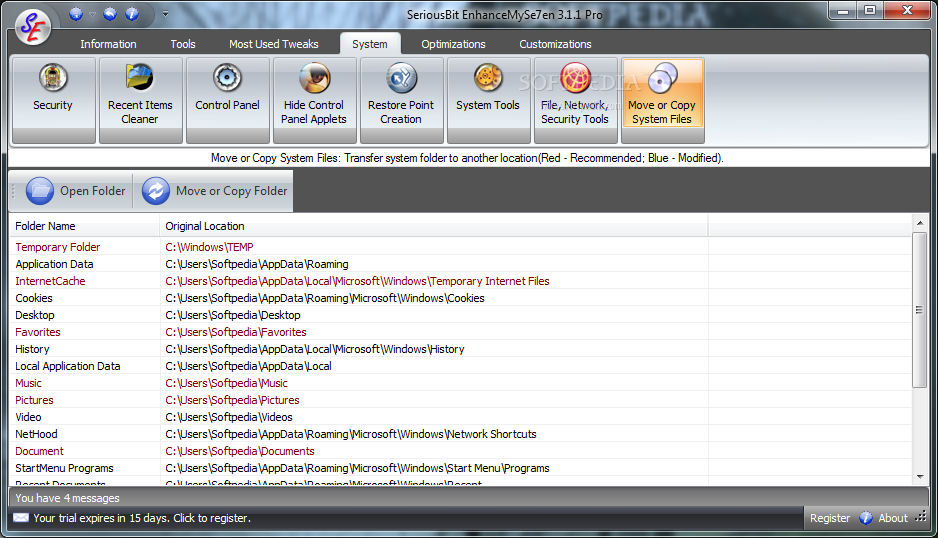The height and width of the screenshot is (538, 938).
Task: Click the SE application logo button
Action: [x=33, y=27]
